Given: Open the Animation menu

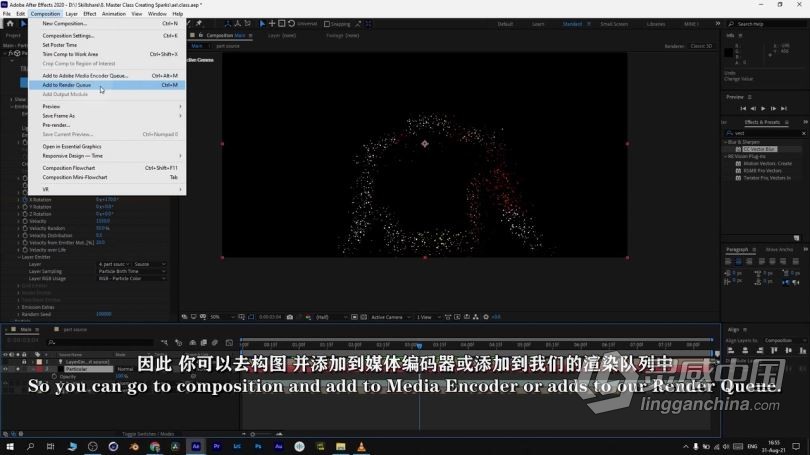Looking at the screenshot, I should tap(114, 14).
